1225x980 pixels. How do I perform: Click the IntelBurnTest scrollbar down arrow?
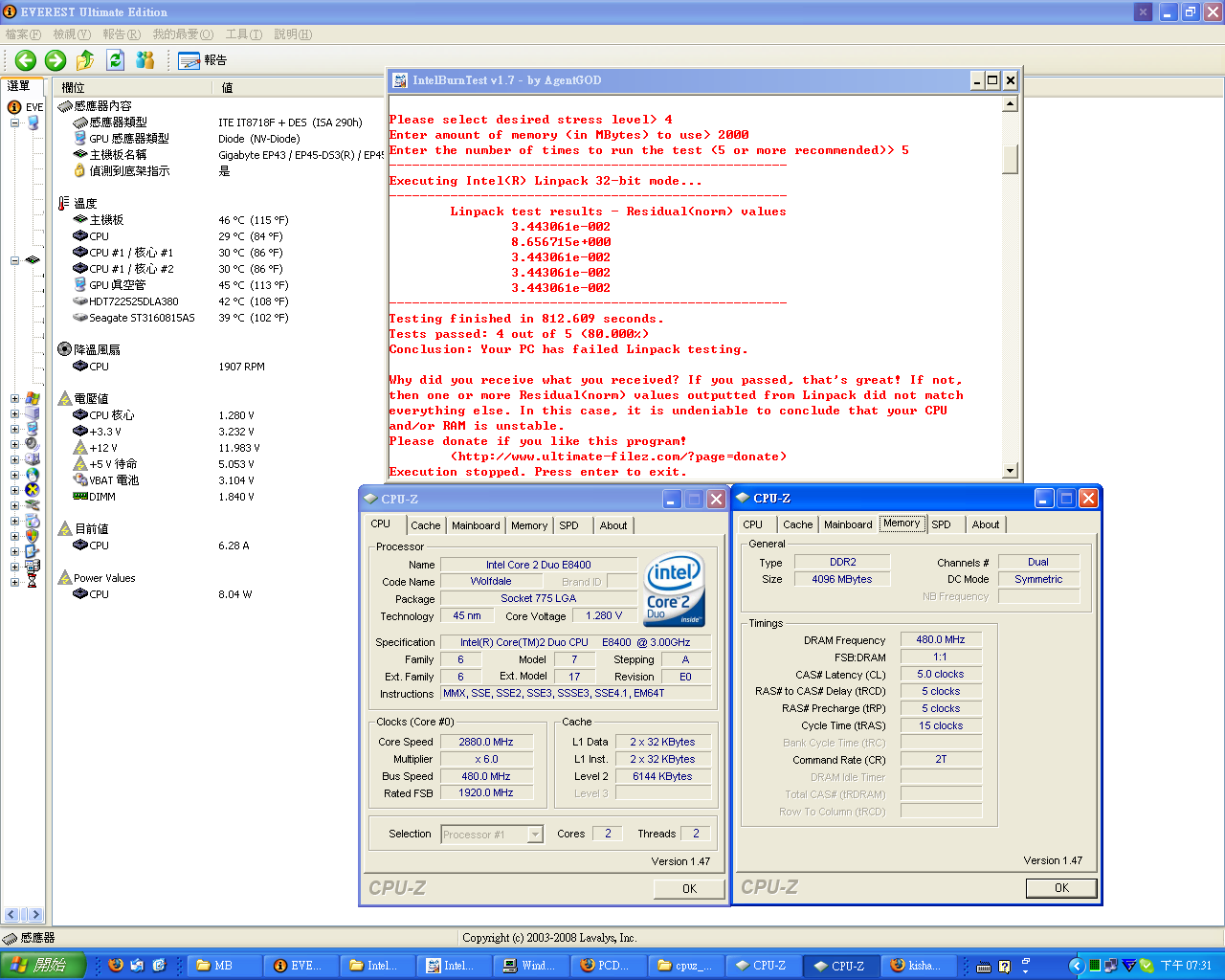(x=1010, y=470)
